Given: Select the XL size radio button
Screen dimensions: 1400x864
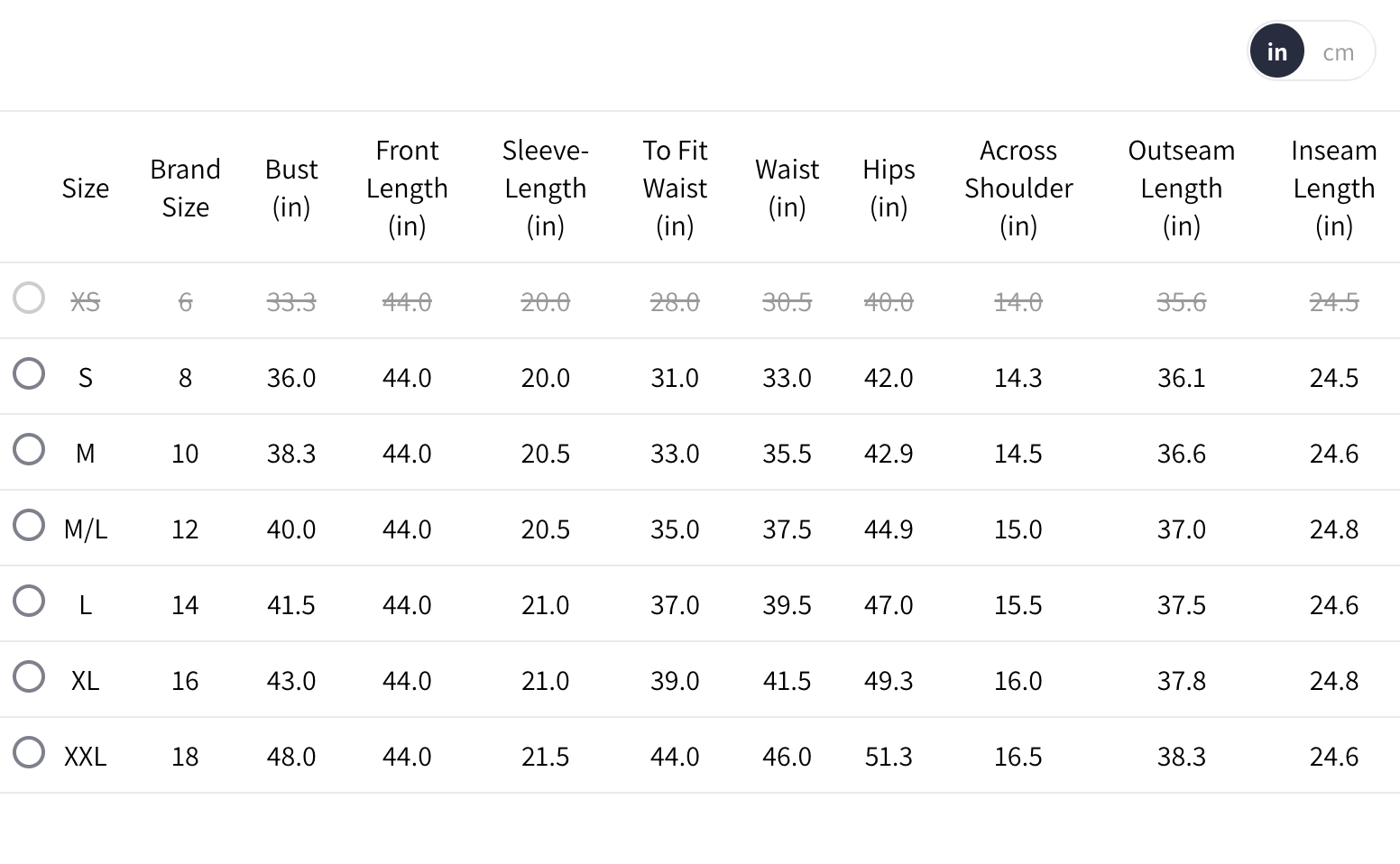Looking at the screenshot, I should 29,676.
